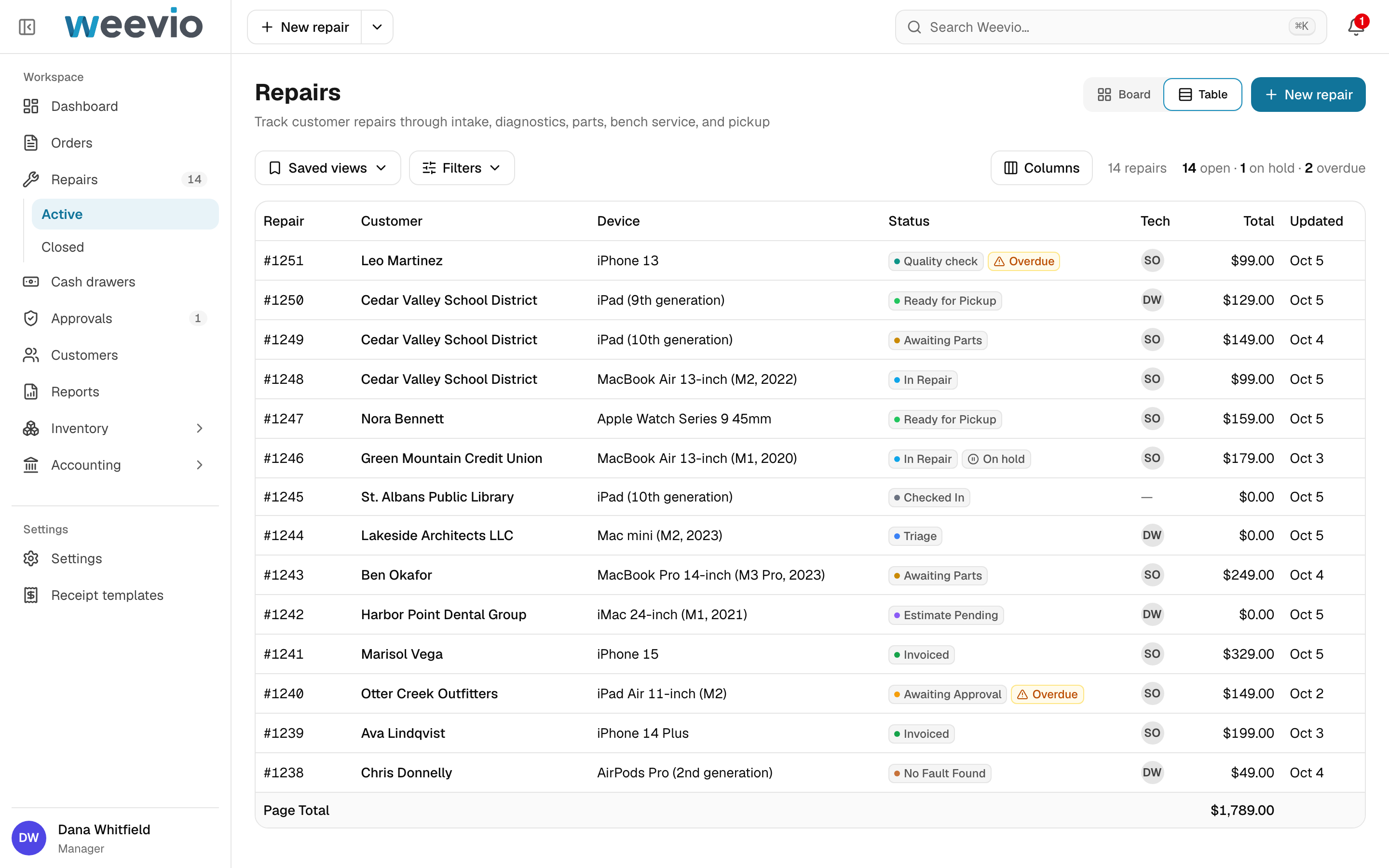Image resolution: width=1389 pixels, height=868 pixels.
Task: Open customer Leo Martinez
Action: pos(402,260)
